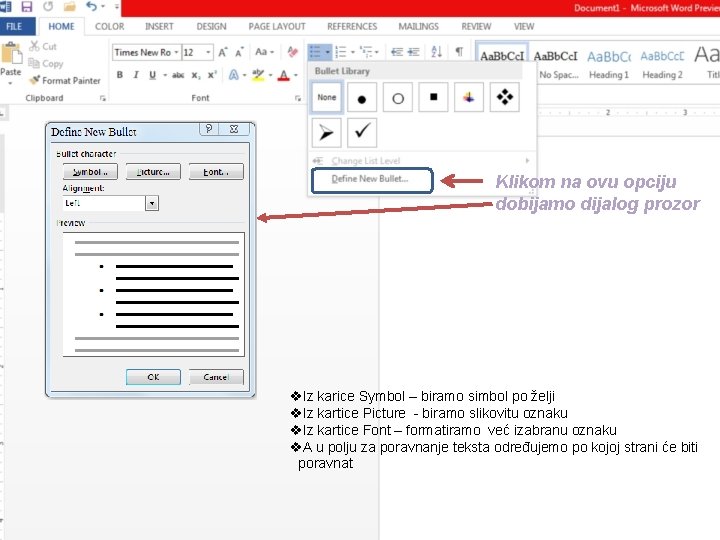This screenshot has width=720, height=540.
Task: Switch to the DESIGN tab
Action: 211,27
